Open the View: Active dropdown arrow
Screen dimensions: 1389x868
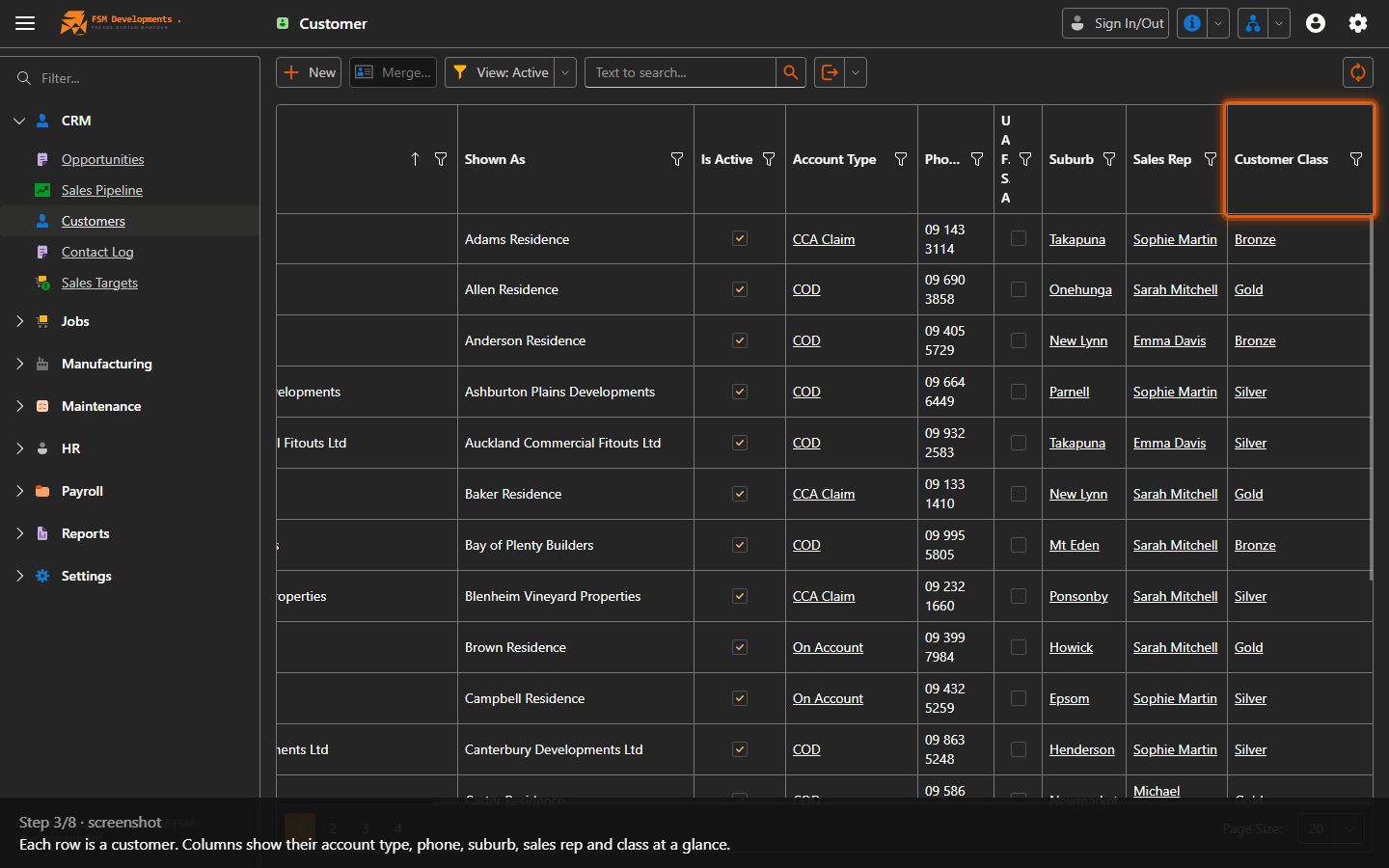coord(566,72)
